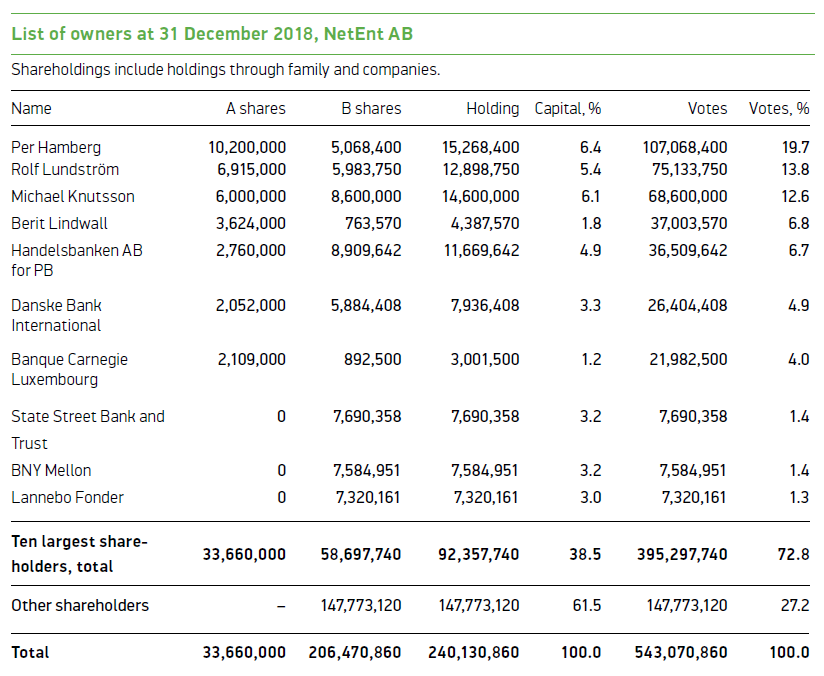Viewport: 824px width, 676px height.
Task: Click Berit Lindwall's A shares 3,624,000
Action: (x=251, y=223)
